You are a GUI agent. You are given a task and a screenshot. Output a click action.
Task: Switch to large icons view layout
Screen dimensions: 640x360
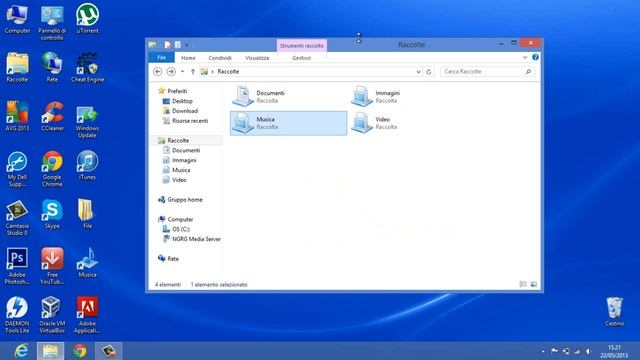(x=533, y=284)
